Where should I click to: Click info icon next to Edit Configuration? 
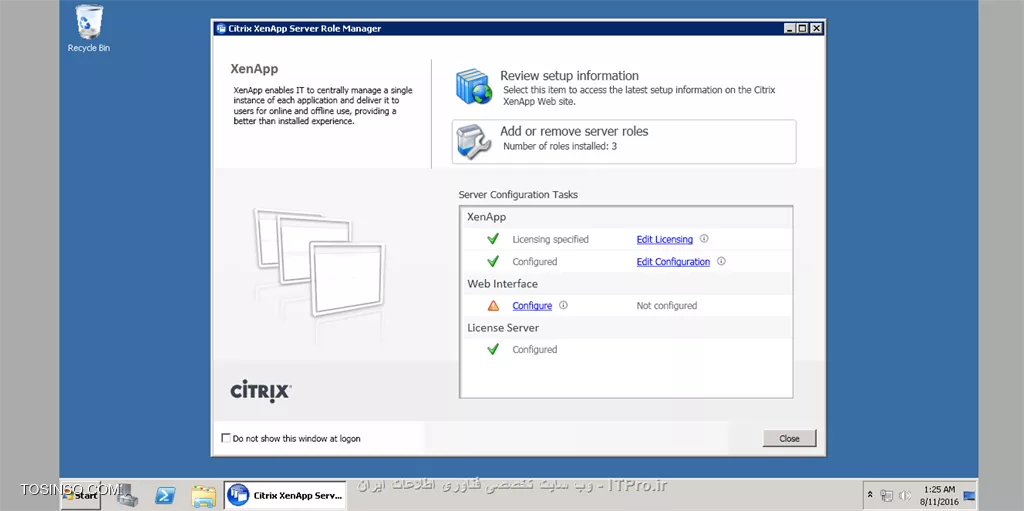point(721,261)
